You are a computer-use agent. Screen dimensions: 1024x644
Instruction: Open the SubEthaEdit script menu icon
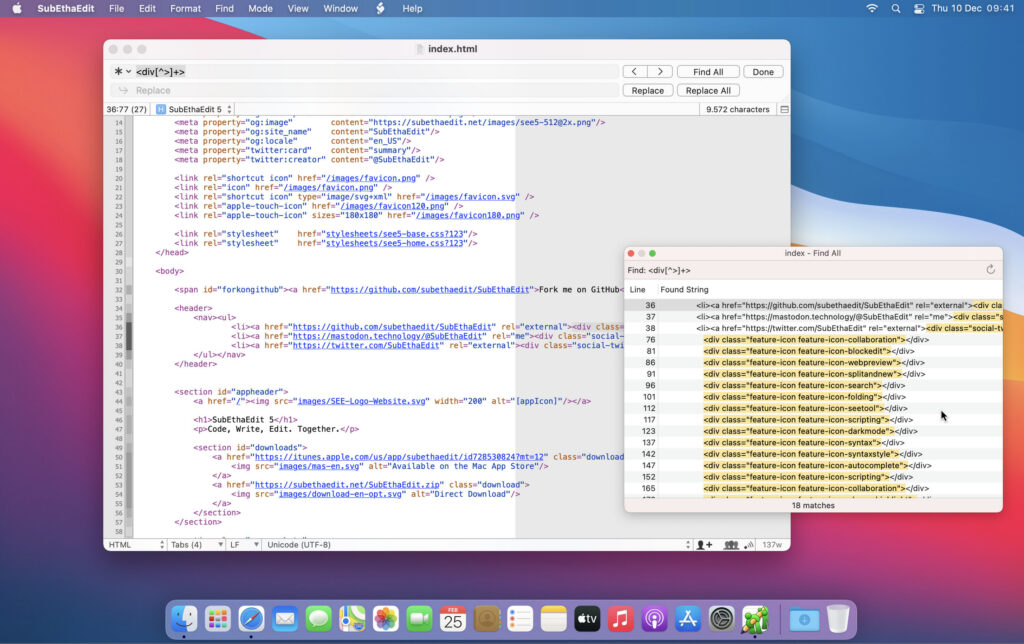coord(380,8)
